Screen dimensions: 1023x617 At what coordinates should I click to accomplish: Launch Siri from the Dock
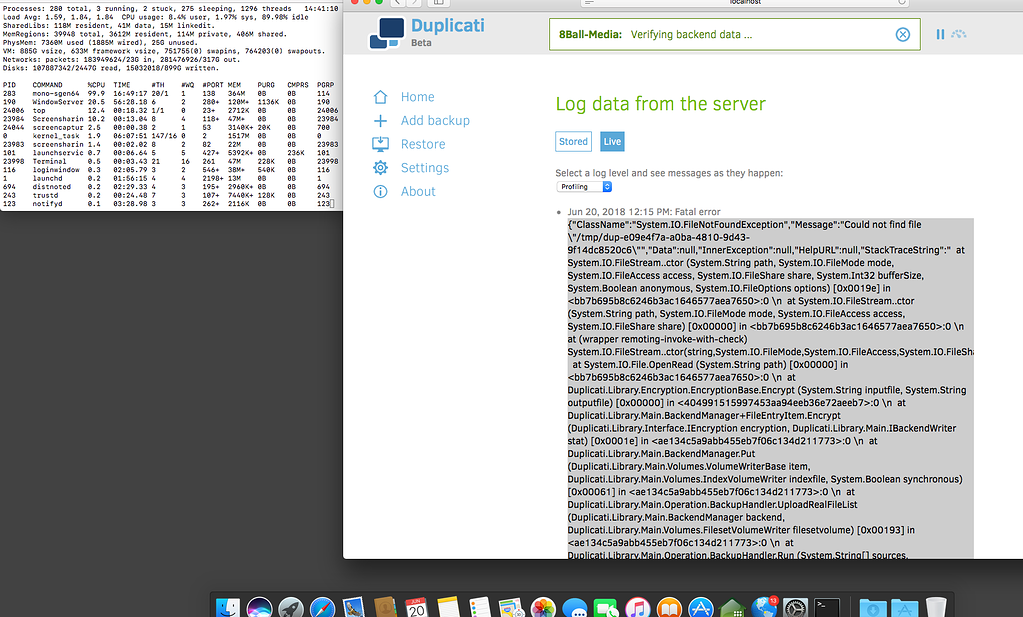(x=259, y=607)
